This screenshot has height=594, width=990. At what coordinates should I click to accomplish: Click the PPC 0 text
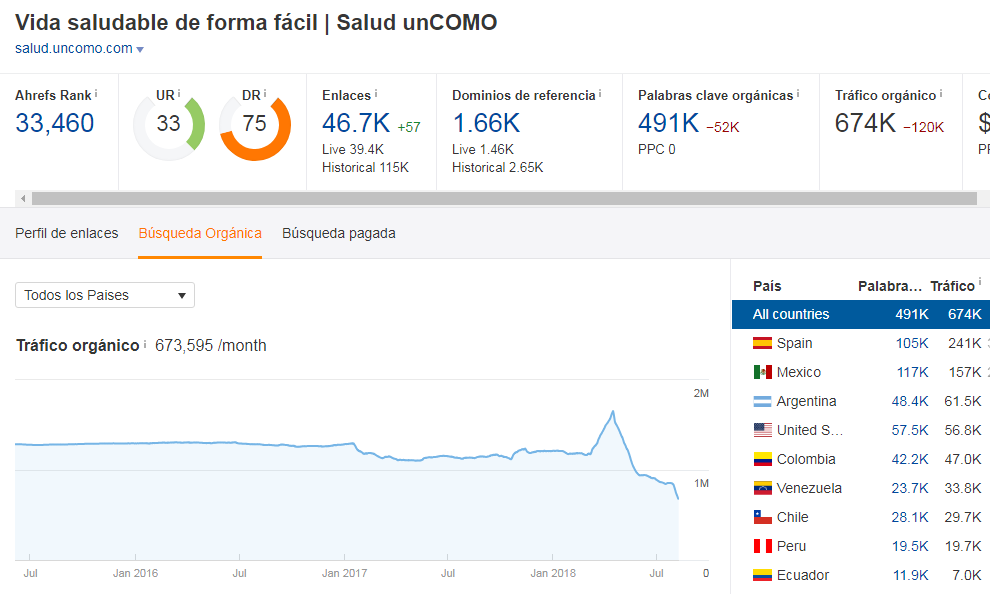[x=657, y=149]
